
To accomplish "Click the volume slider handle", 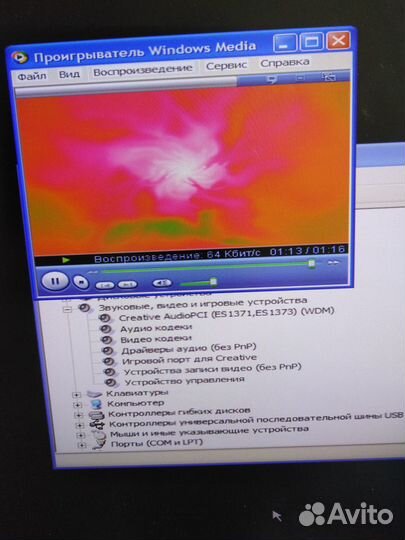I will [213, 282].
